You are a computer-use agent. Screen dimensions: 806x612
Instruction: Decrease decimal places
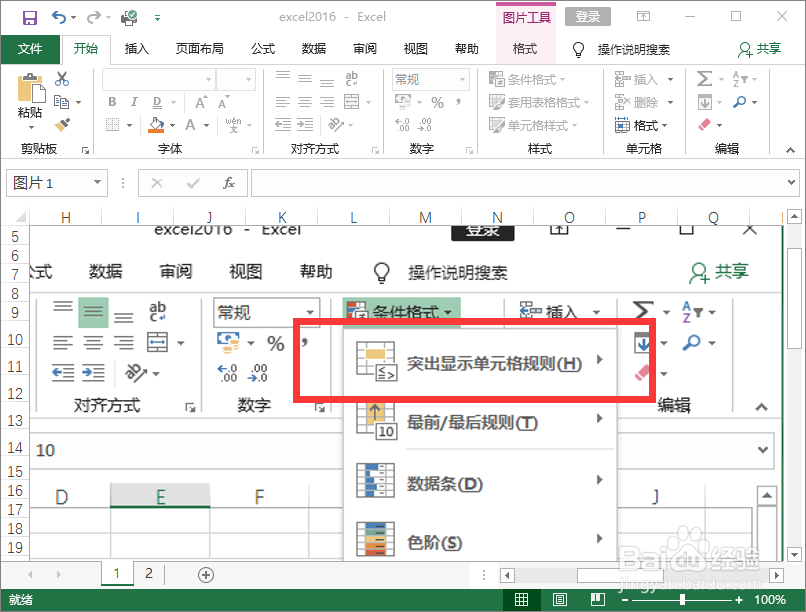click(x=425, y=125)
